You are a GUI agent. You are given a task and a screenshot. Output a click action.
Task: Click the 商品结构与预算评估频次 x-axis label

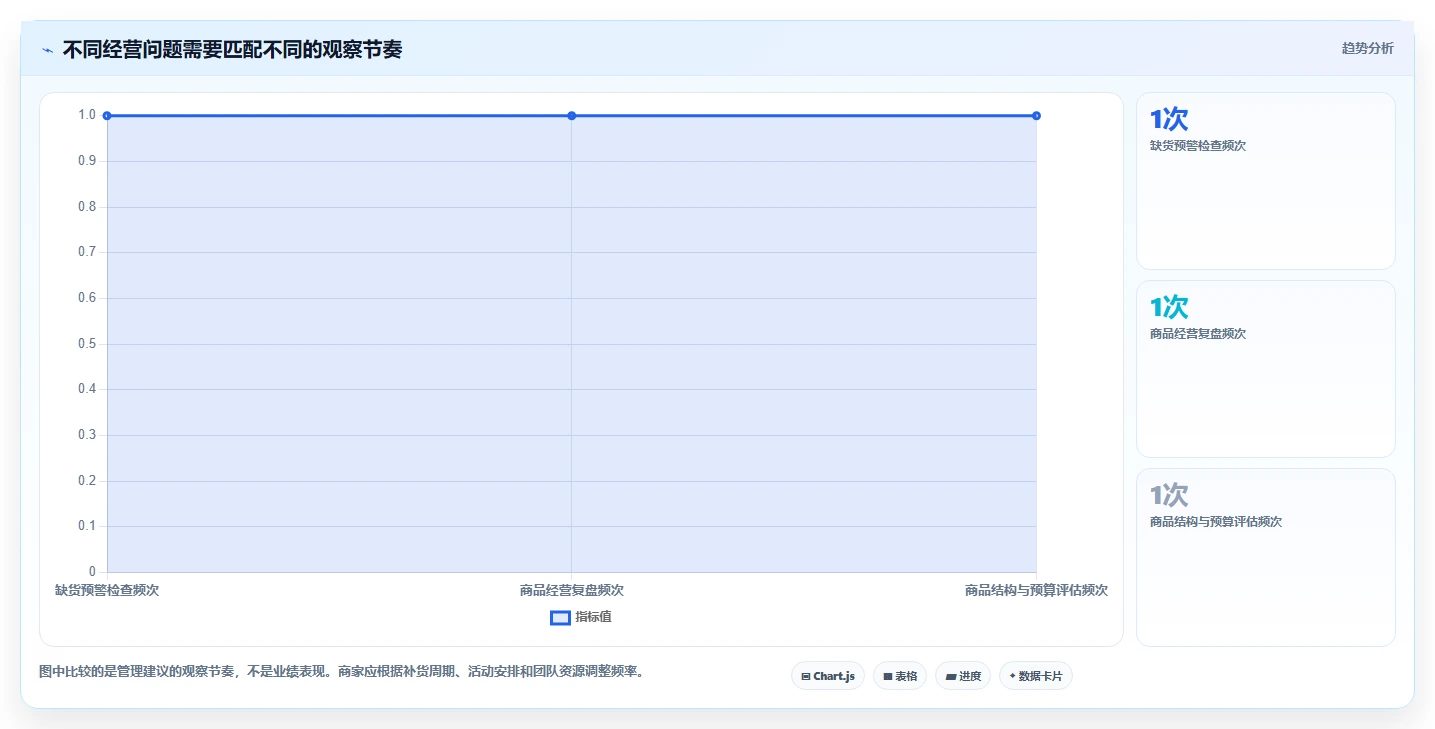pos(1036,590)
